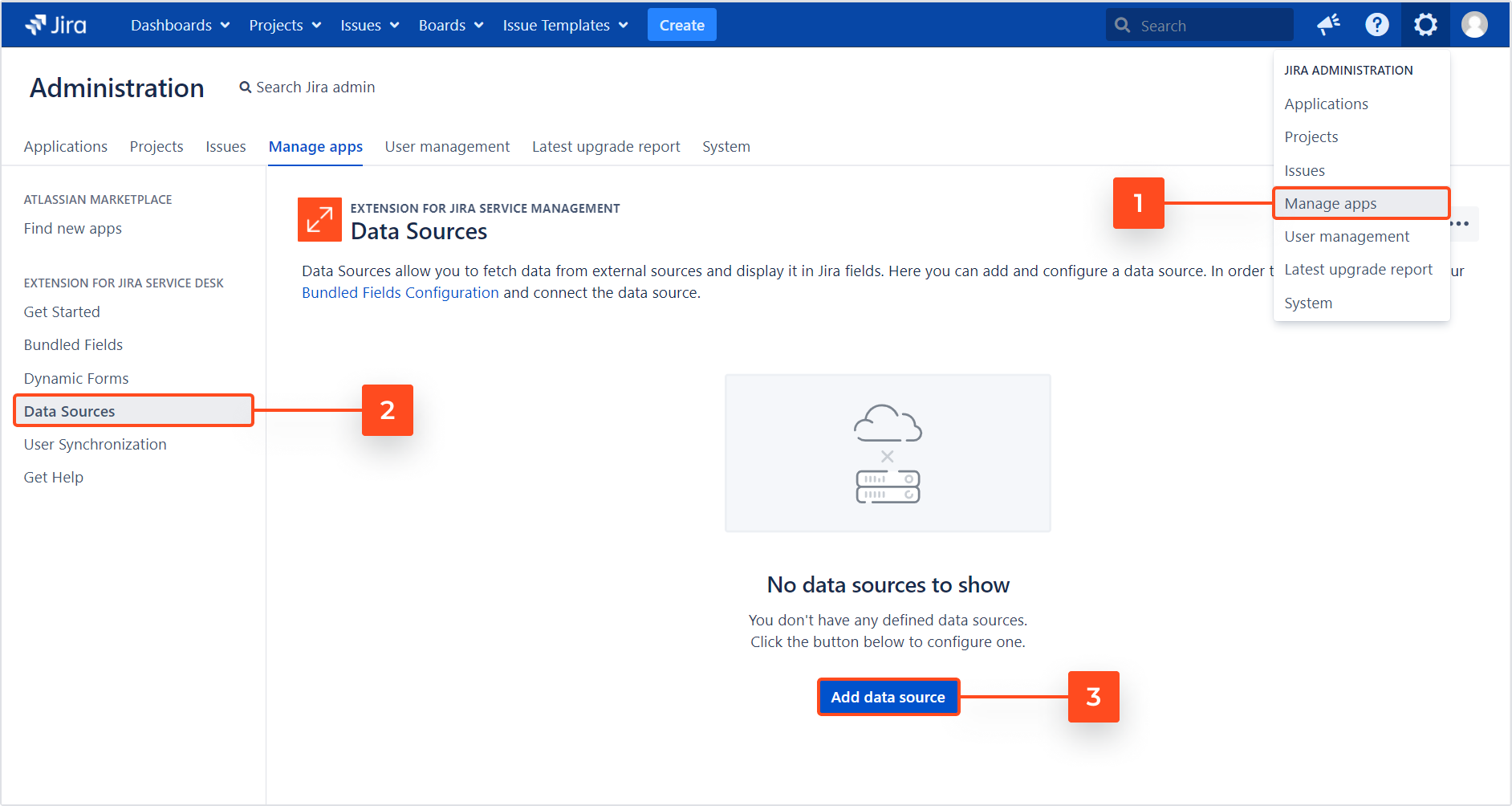The image size is (1512, 806).
Task: Expand the Dashboards dropdown
Action: tap(180, 26)
